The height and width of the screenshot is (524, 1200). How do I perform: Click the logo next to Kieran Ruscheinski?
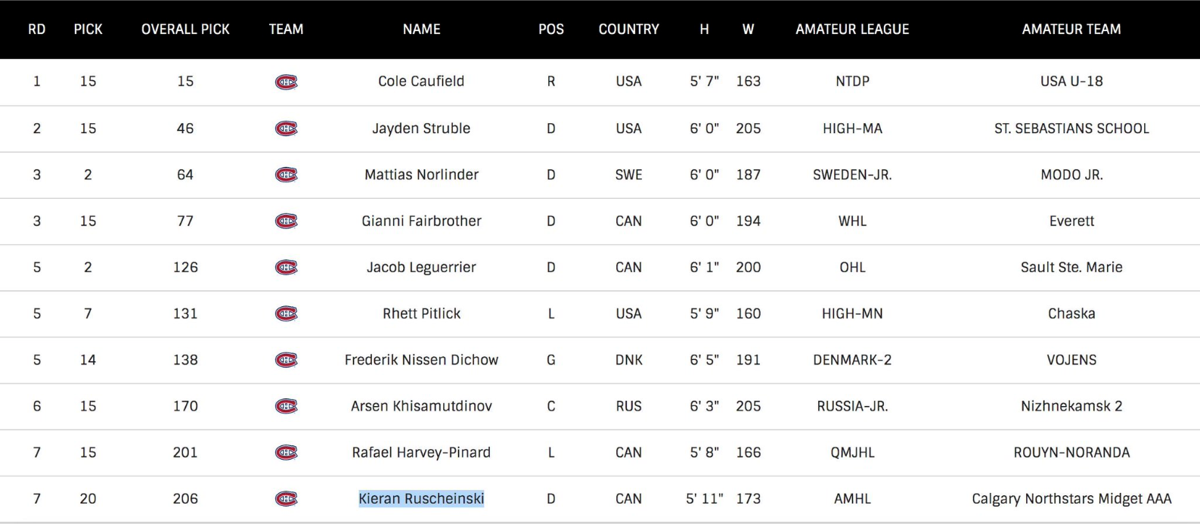click(286, 499)
